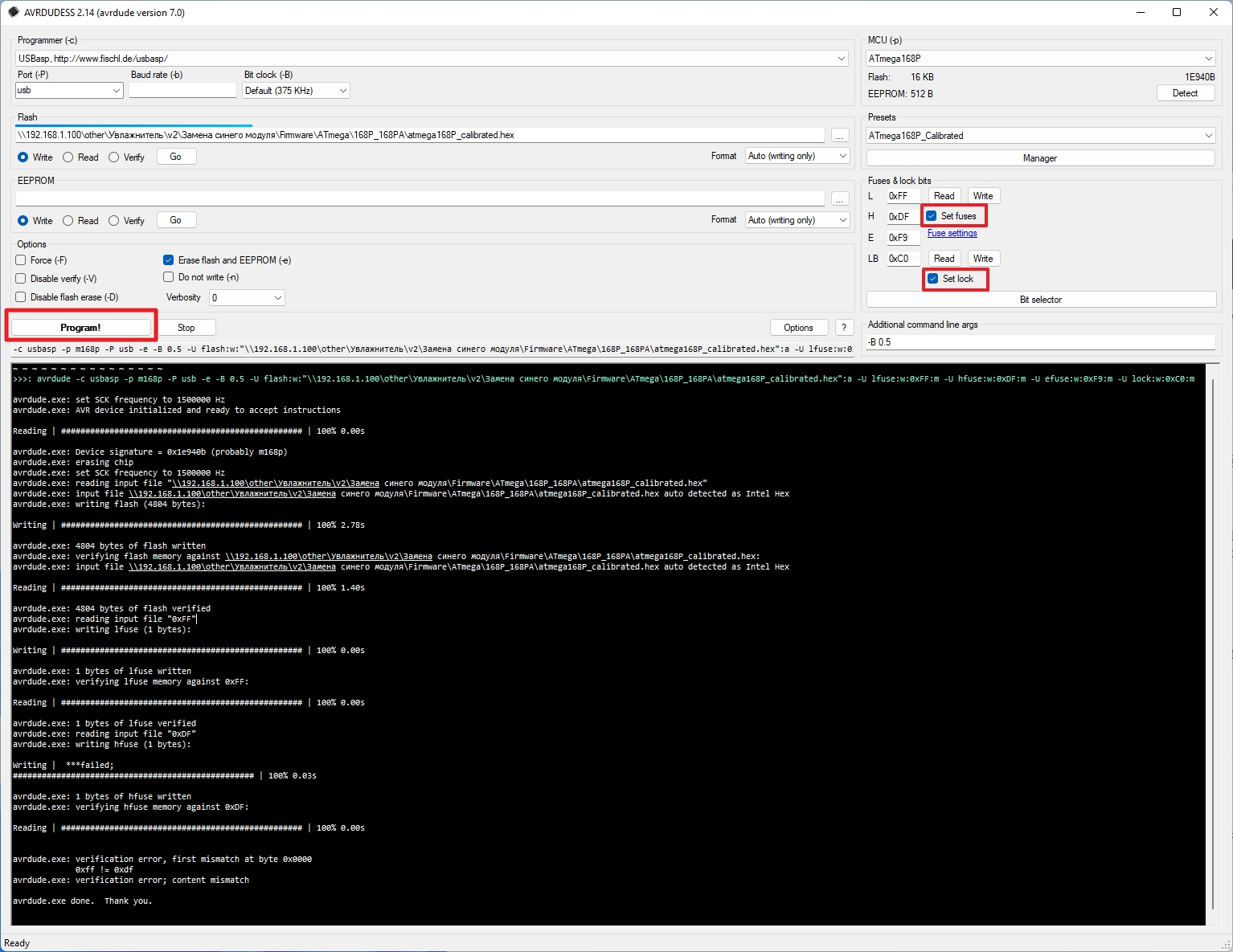
Task: Click the Baud rate (-b) field
Action: [x=182, y=91]
